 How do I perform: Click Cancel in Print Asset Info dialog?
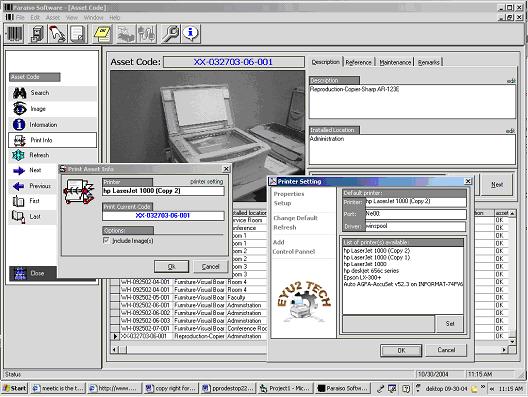[210, 267]
